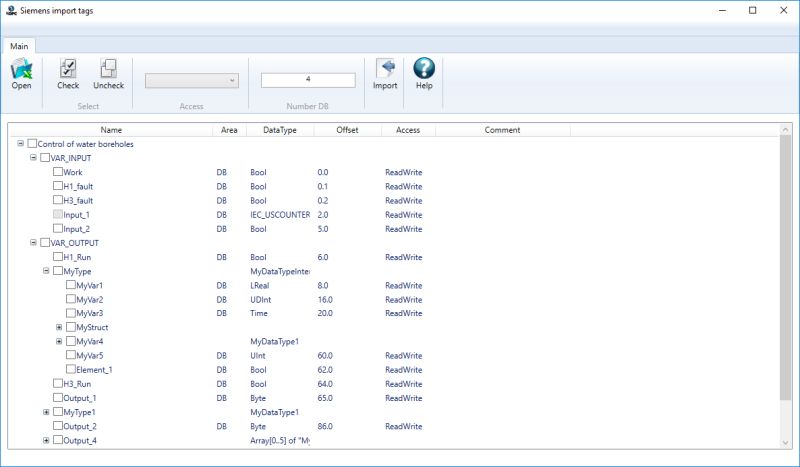Click the Time data type cell
Image resolution: width=800 pixels, height=467 pixels.
click(x=259, y=313)
